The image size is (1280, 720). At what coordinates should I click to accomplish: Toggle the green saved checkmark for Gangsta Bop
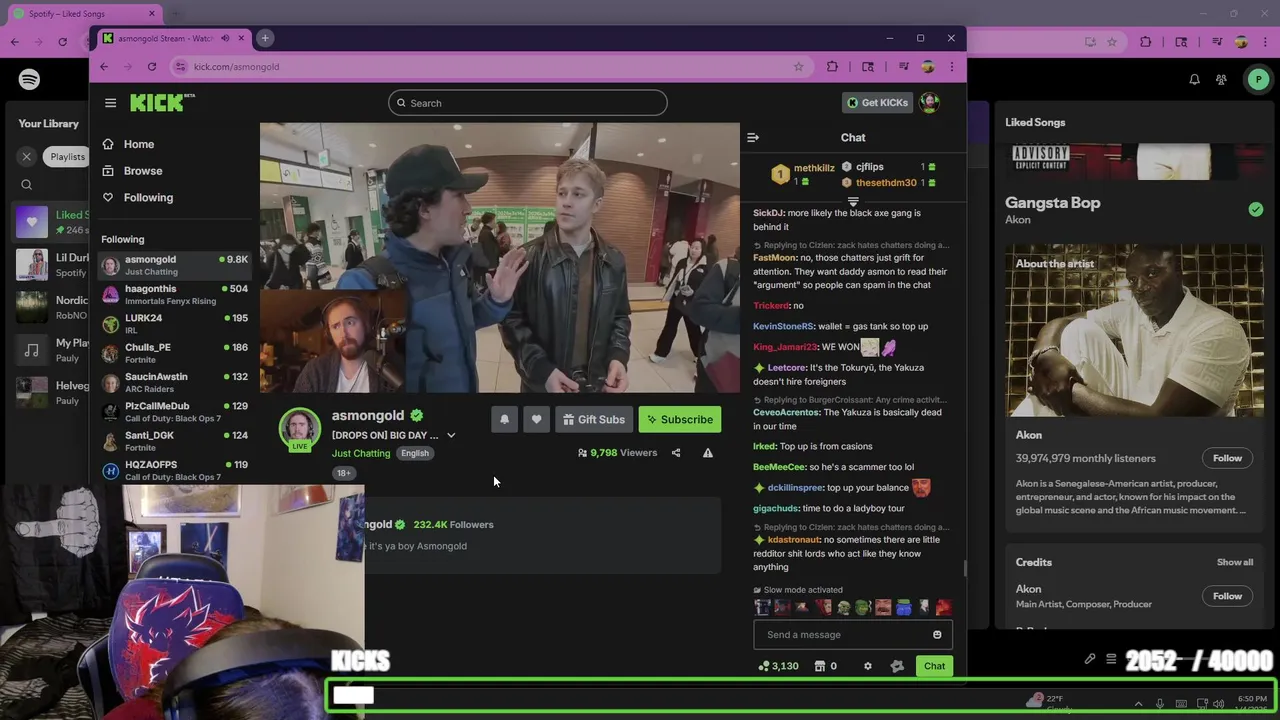tap(1256, 209)
